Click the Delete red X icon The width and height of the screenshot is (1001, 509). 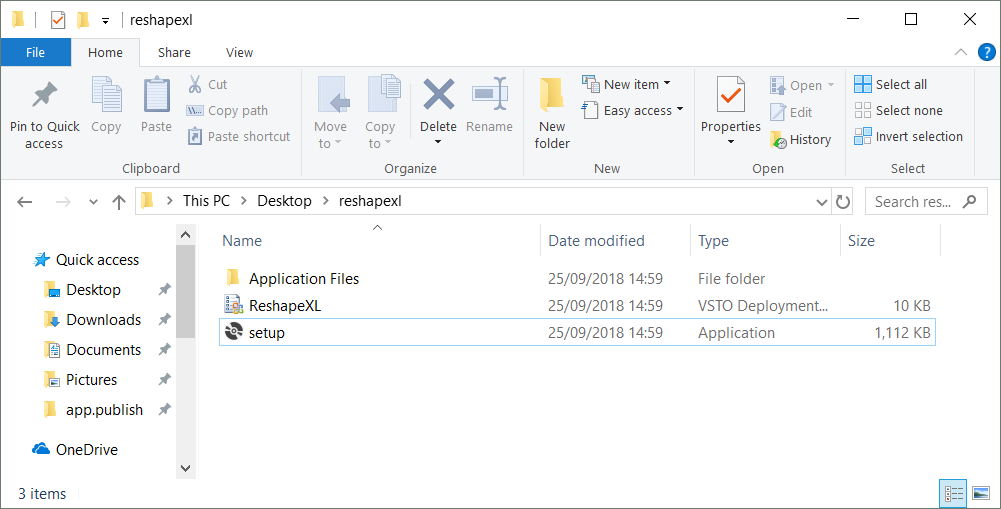tap(439, 95)
